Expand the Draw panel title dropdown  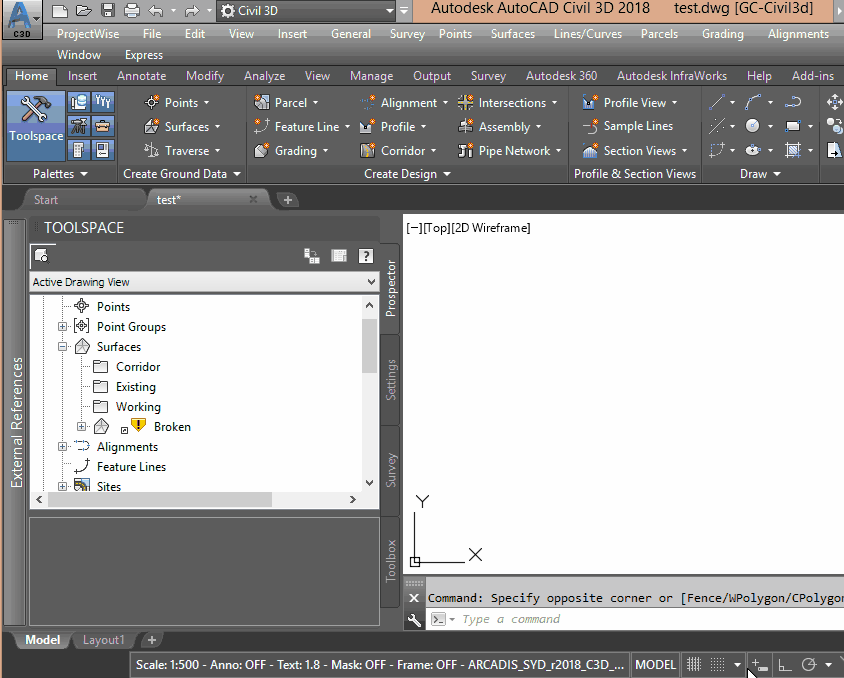click(760, 174)
